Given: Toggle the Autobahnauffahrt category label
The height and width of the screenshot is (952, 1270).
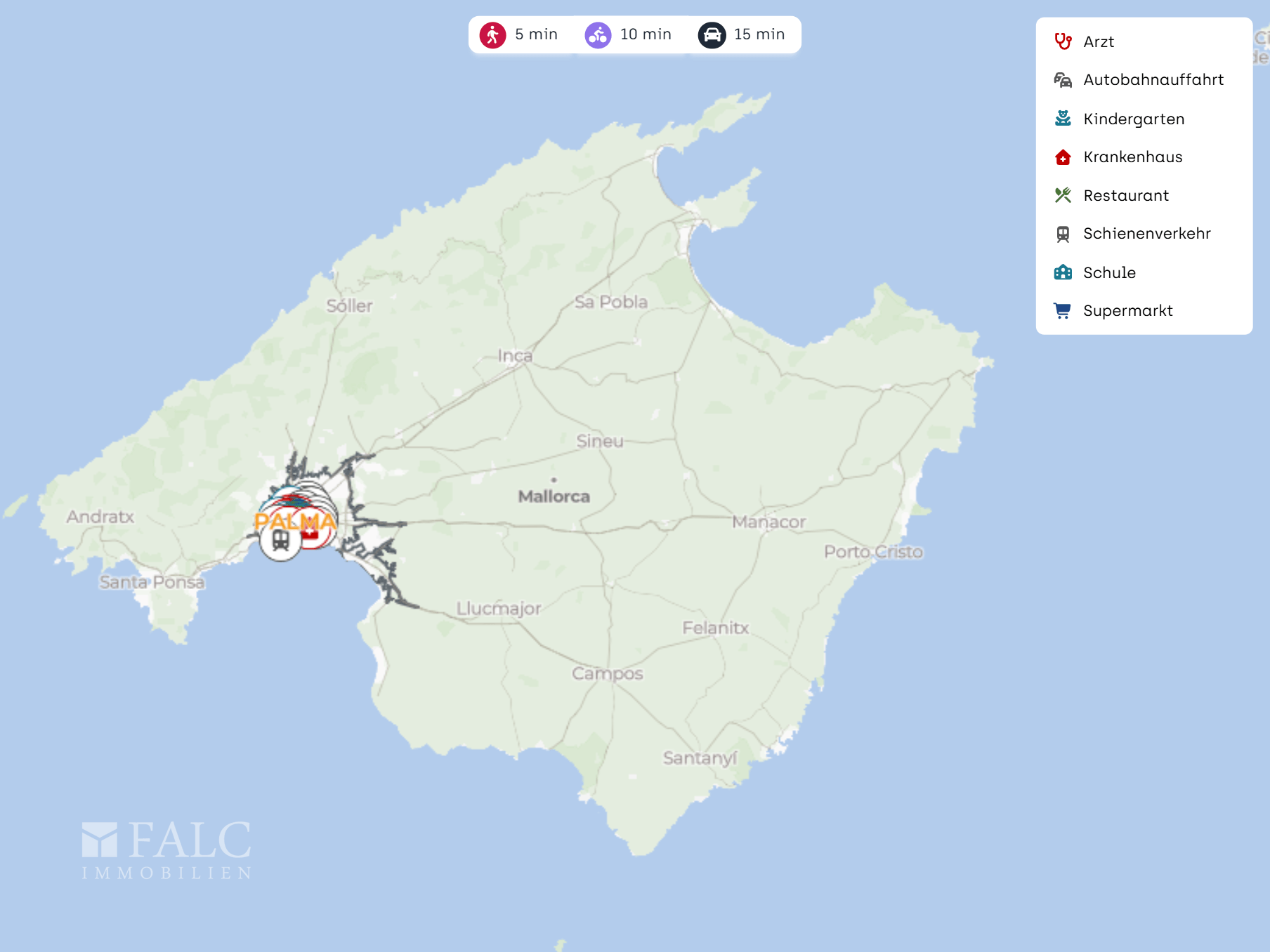Looking at the screenshot, I should [x=1153, y=80].
